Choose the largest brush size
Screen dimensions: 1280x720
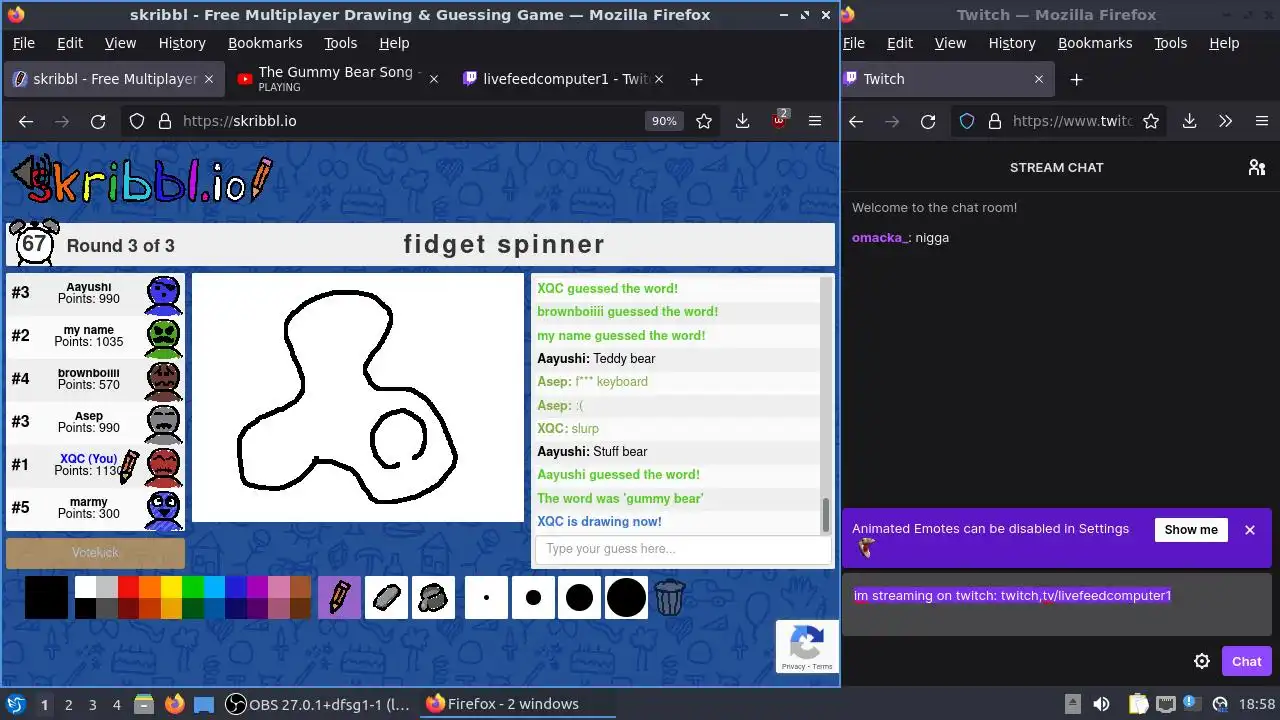(x=626, y=597)
